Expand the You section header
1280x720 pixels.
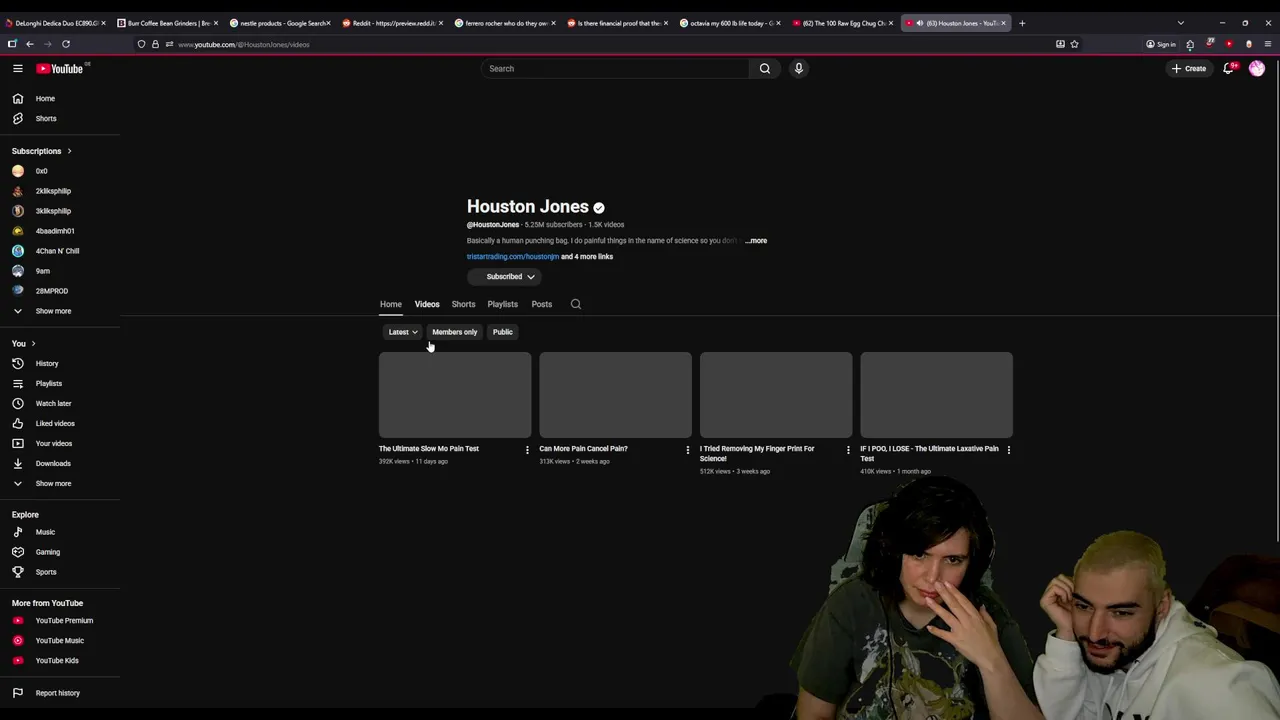coord(24,343)
